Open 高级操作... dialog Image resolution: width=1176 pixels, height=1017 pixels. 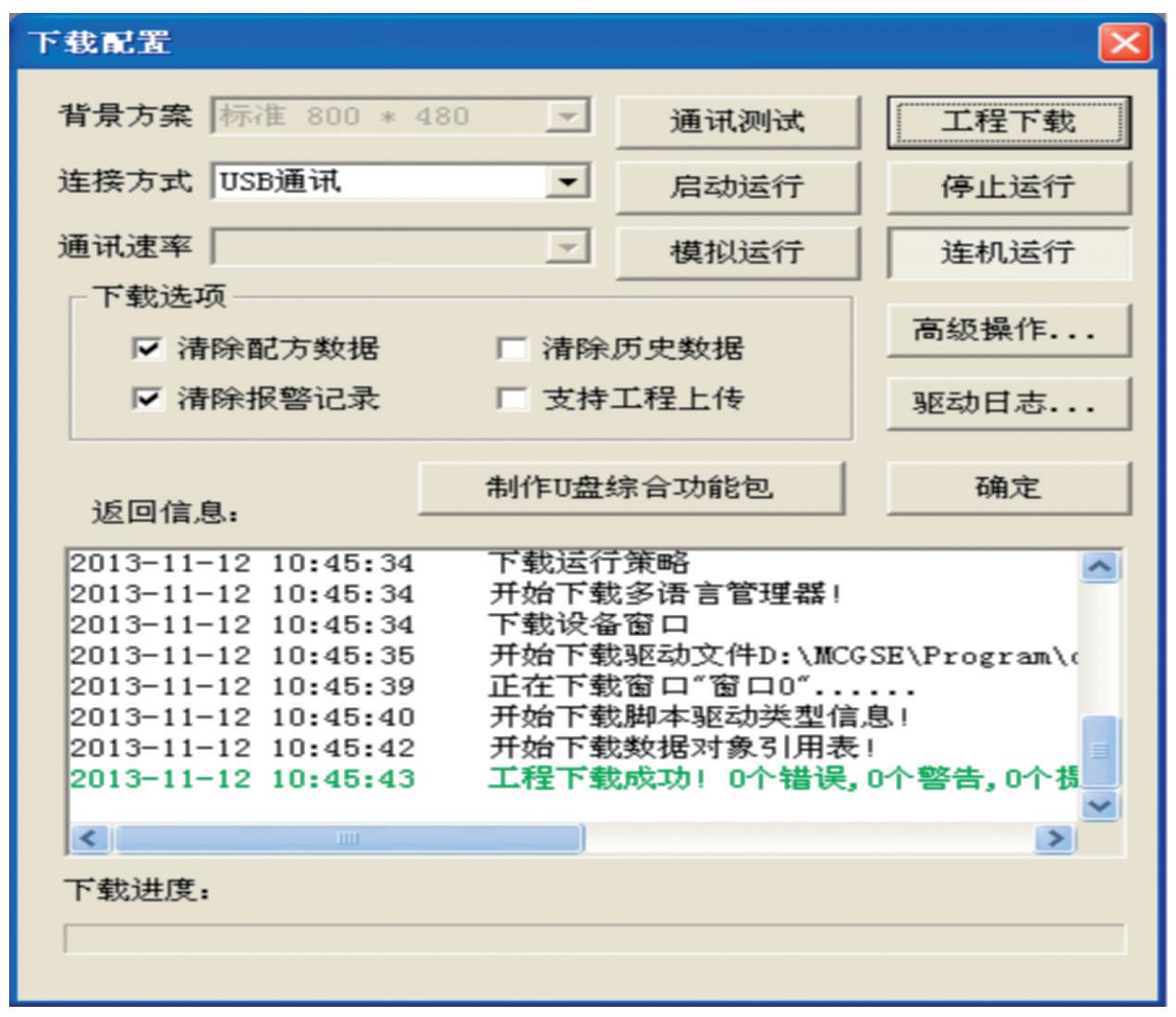[x=1008, y=330]
